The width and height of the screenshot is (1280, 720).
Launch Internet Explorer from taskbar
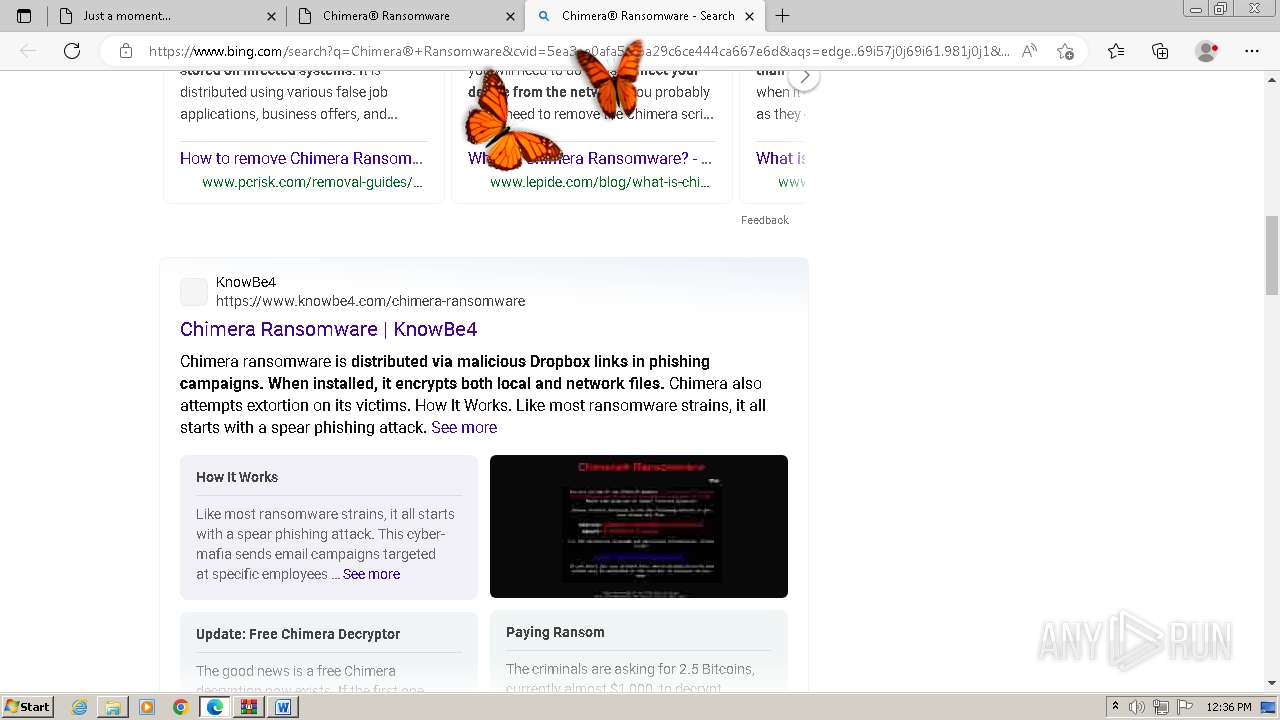[80, 707]
